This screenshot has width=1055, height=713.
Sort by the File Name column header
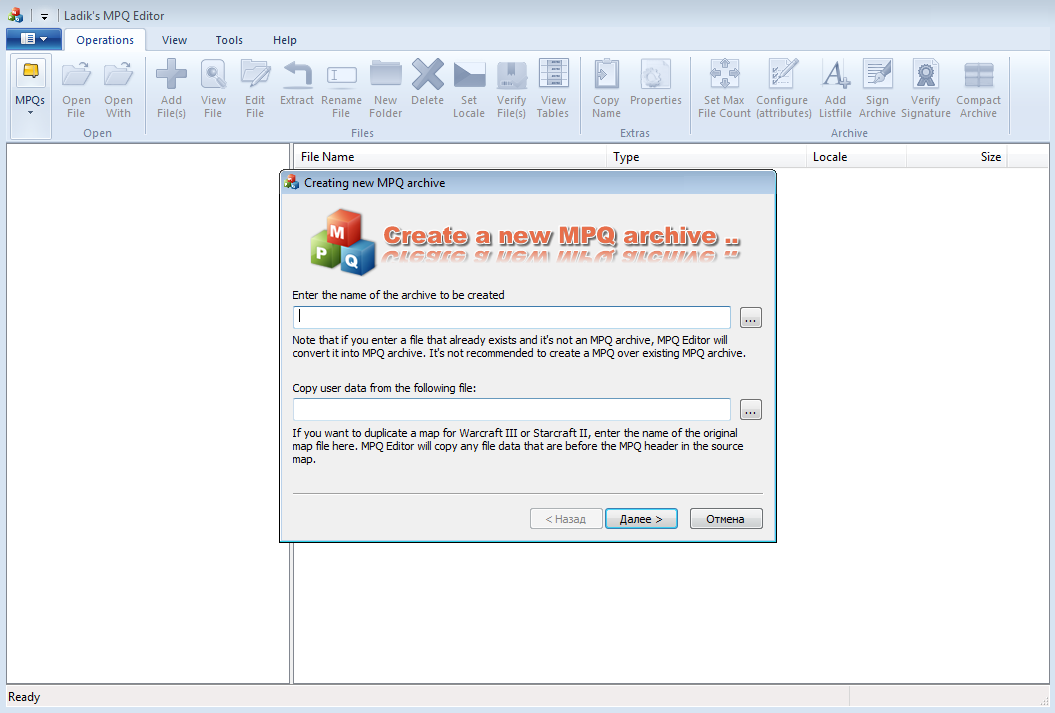(450, 157)
